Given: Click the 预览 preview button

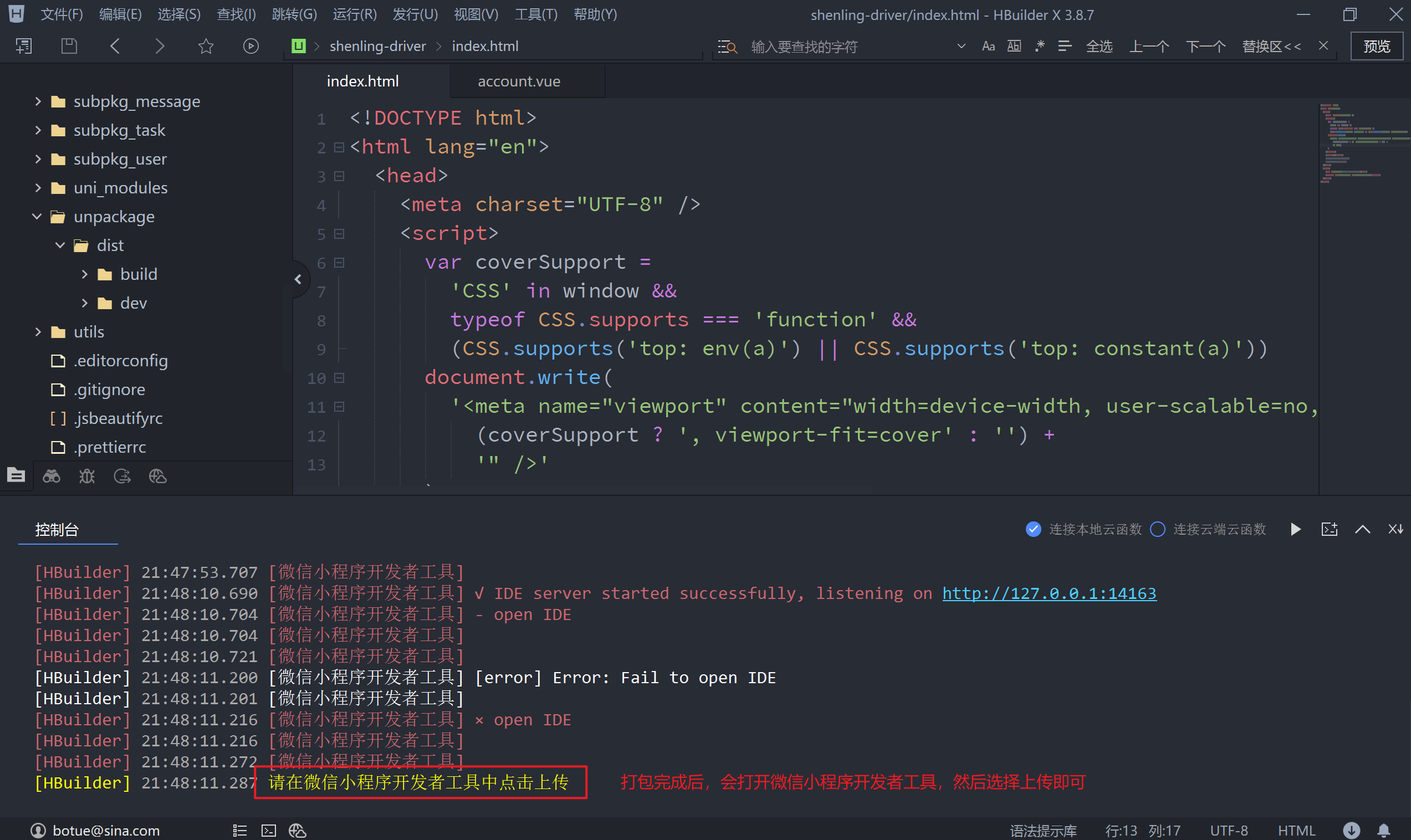Looking at the screenshot, I should pos(1376,46).
